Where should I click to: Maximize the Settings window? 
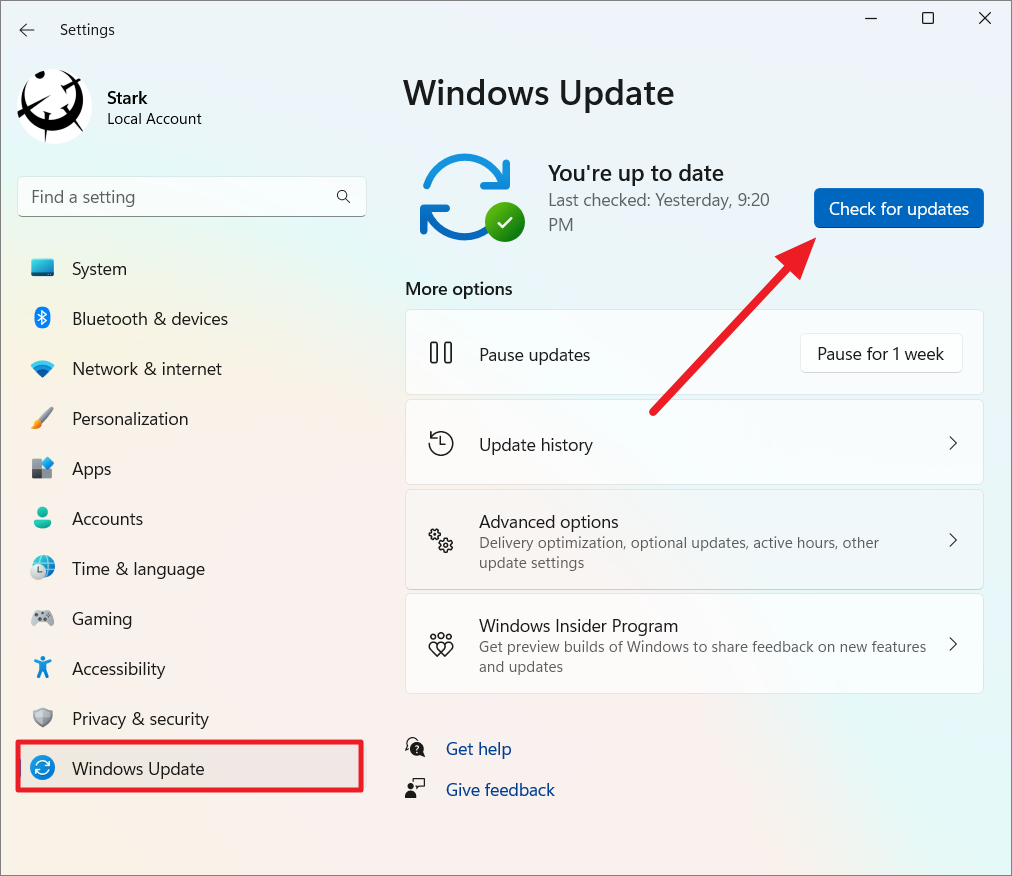[927, 18]
